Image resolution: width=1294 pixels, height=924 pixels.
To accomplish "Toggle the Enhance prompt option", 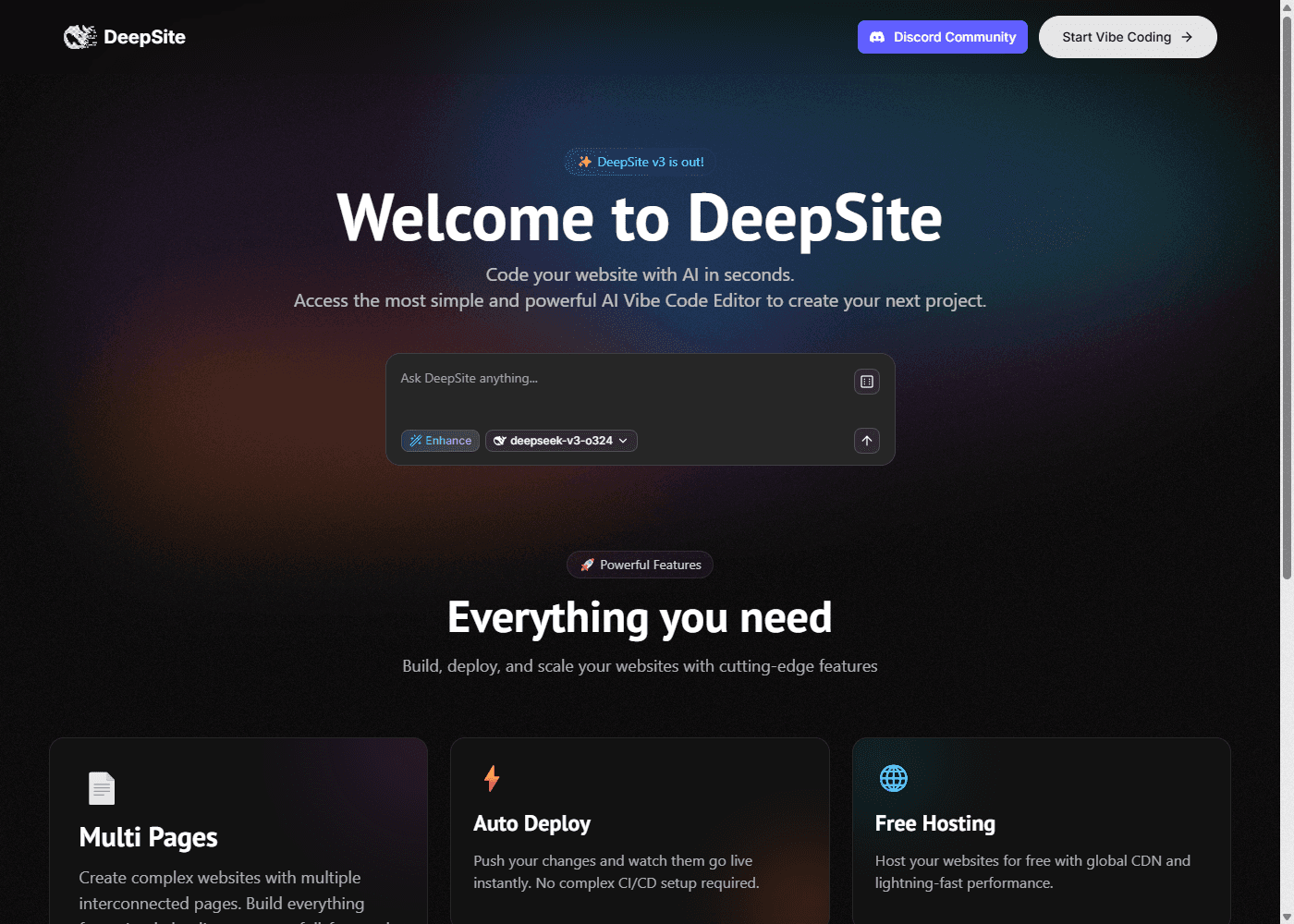I will point(440,441).
